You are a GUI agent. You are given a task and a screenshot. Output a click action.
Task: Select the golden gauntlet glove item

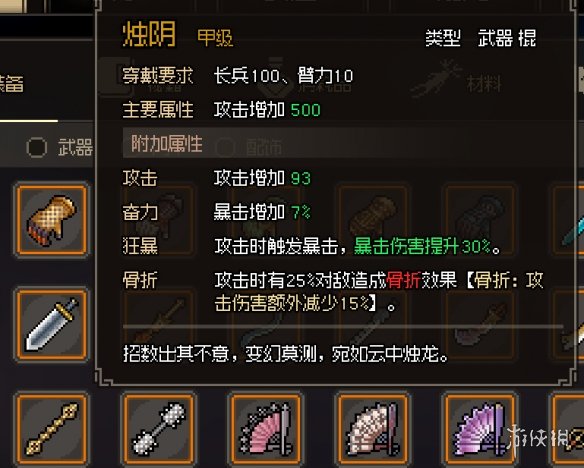tap(51, 220)
